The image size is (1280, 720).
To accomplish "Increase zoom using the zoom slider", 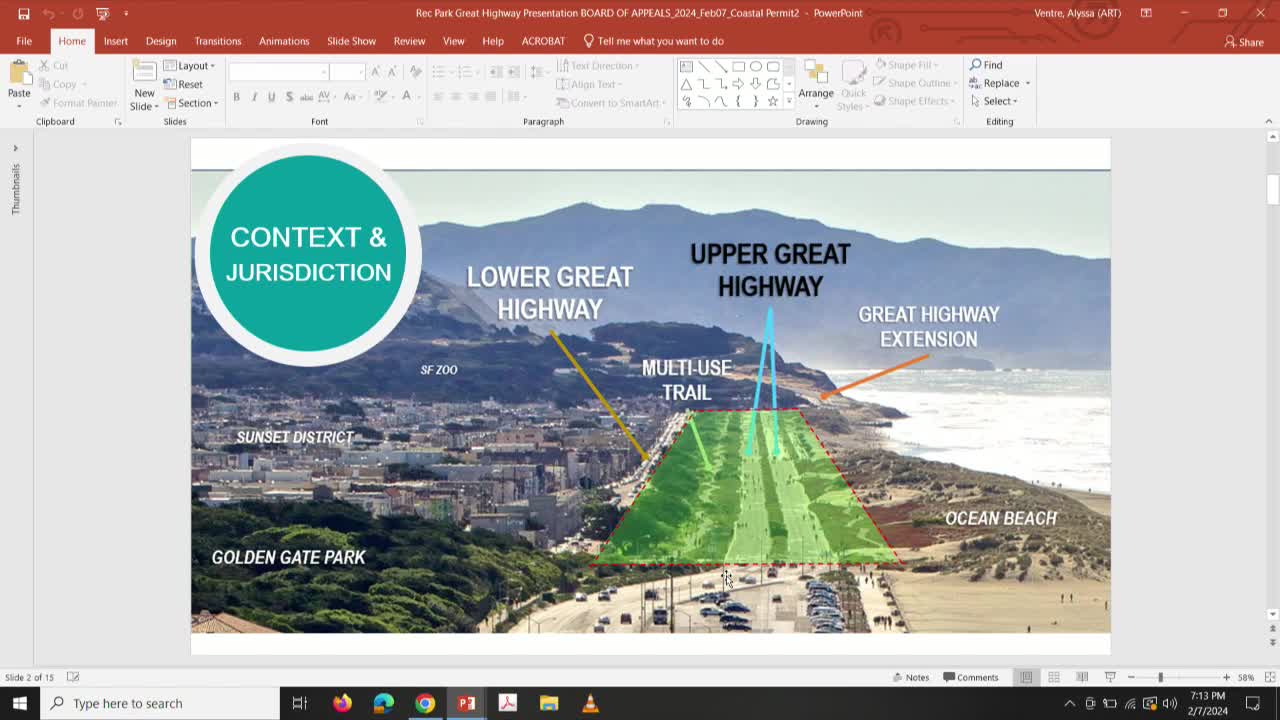I will tap(1224, 677).
